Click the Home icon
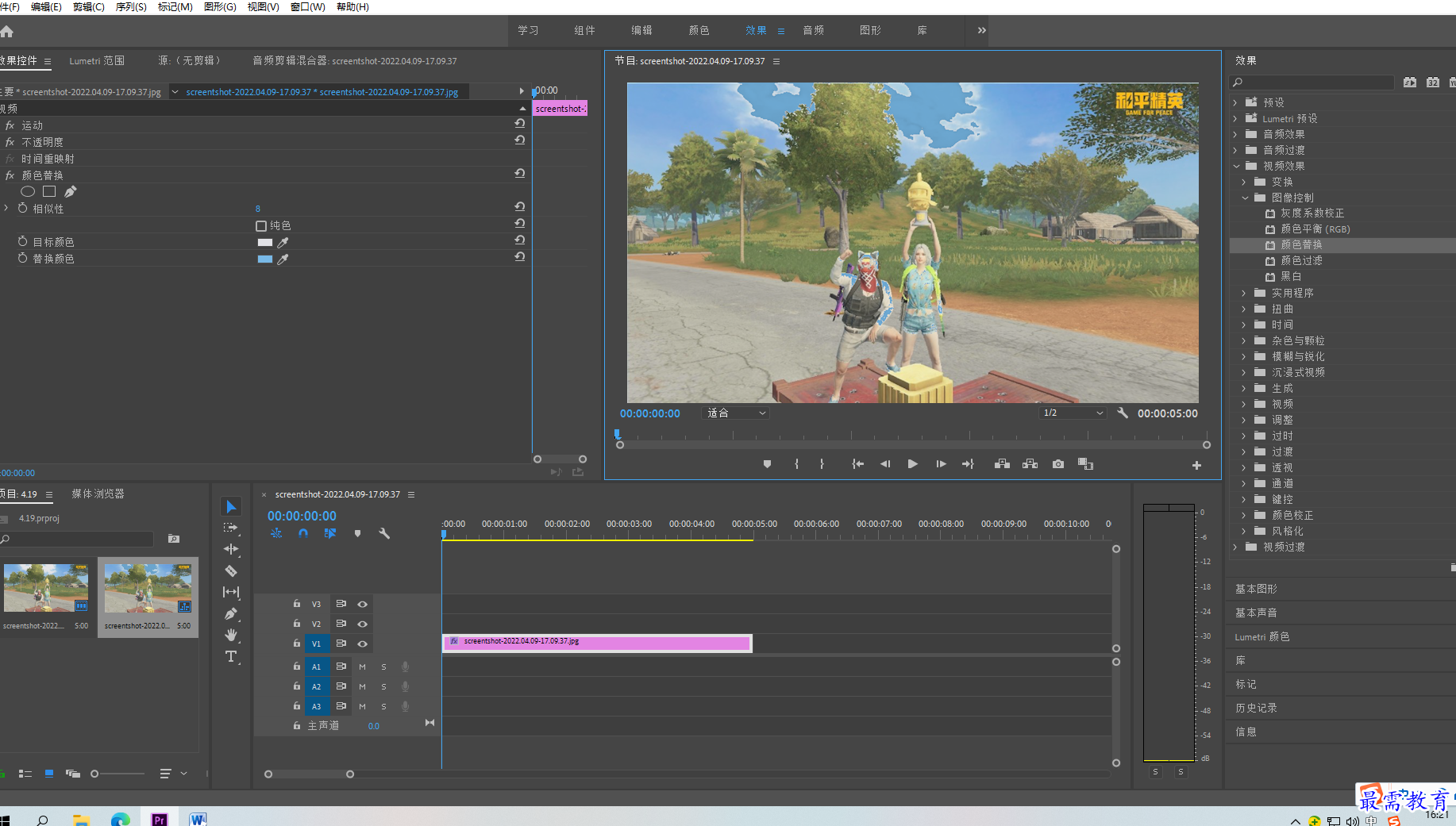The image size is (1456, 826). coord(7,32)
